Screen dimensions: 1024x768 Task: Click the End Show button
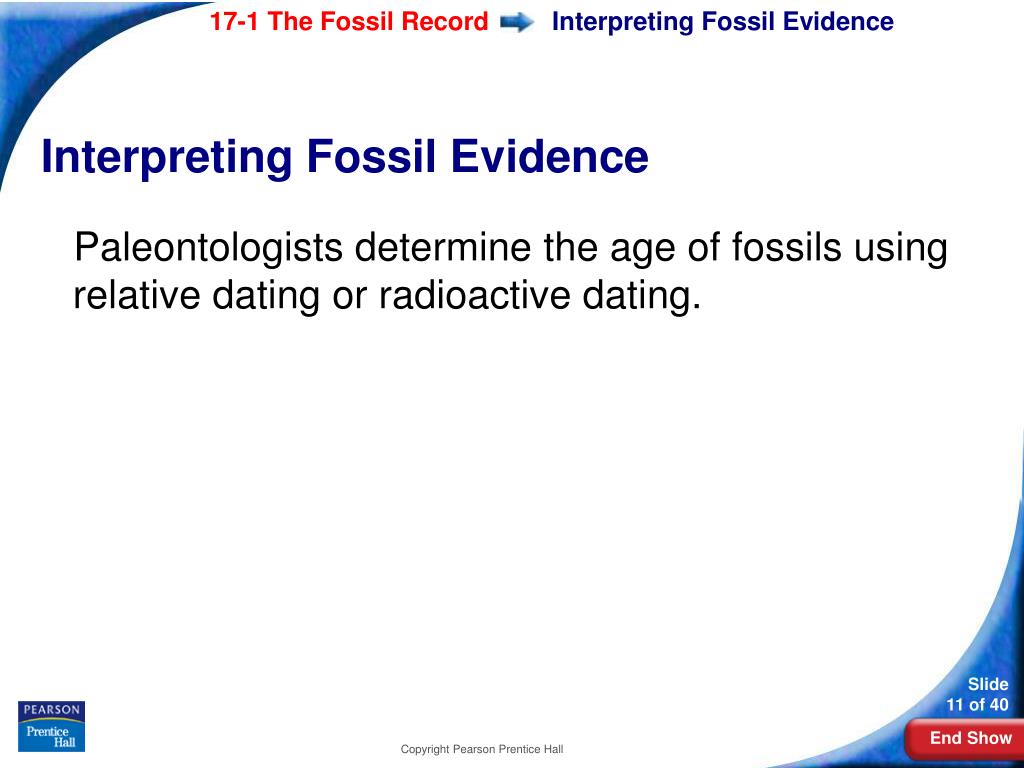(965, 739)
